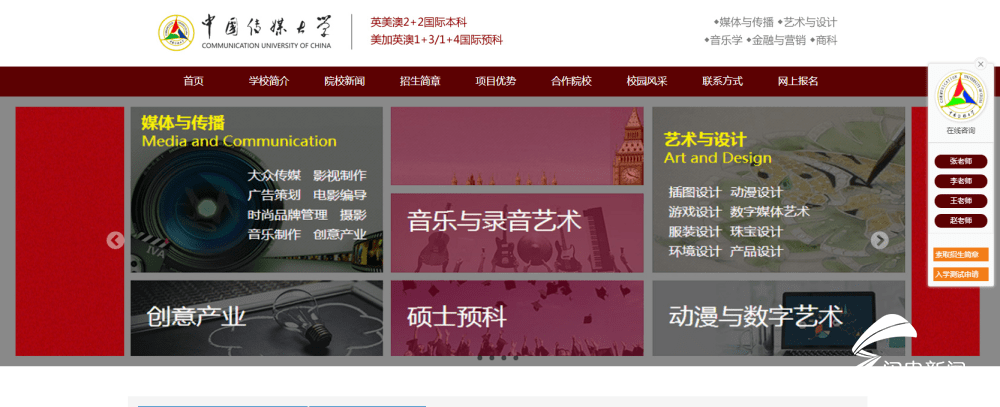Open 创意产业 tile
This screenshot has width=1000, height=407.
(x=256, y=318)
